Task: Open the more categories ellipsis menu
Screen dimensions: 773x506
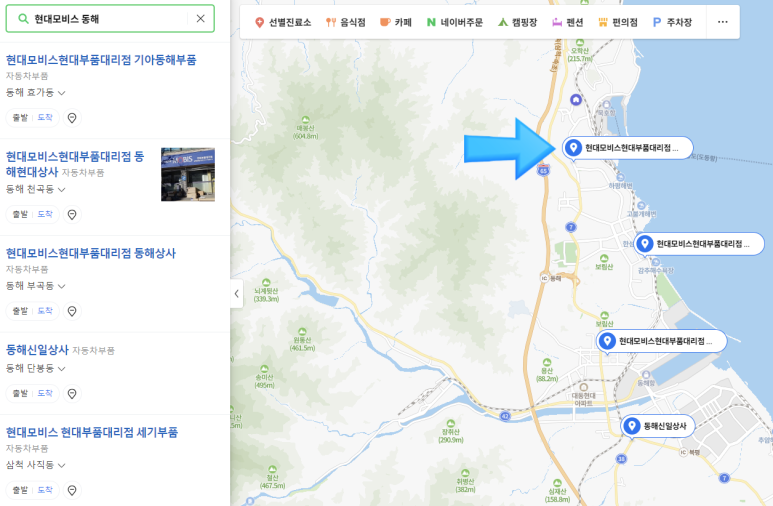Action: point(722,22)
